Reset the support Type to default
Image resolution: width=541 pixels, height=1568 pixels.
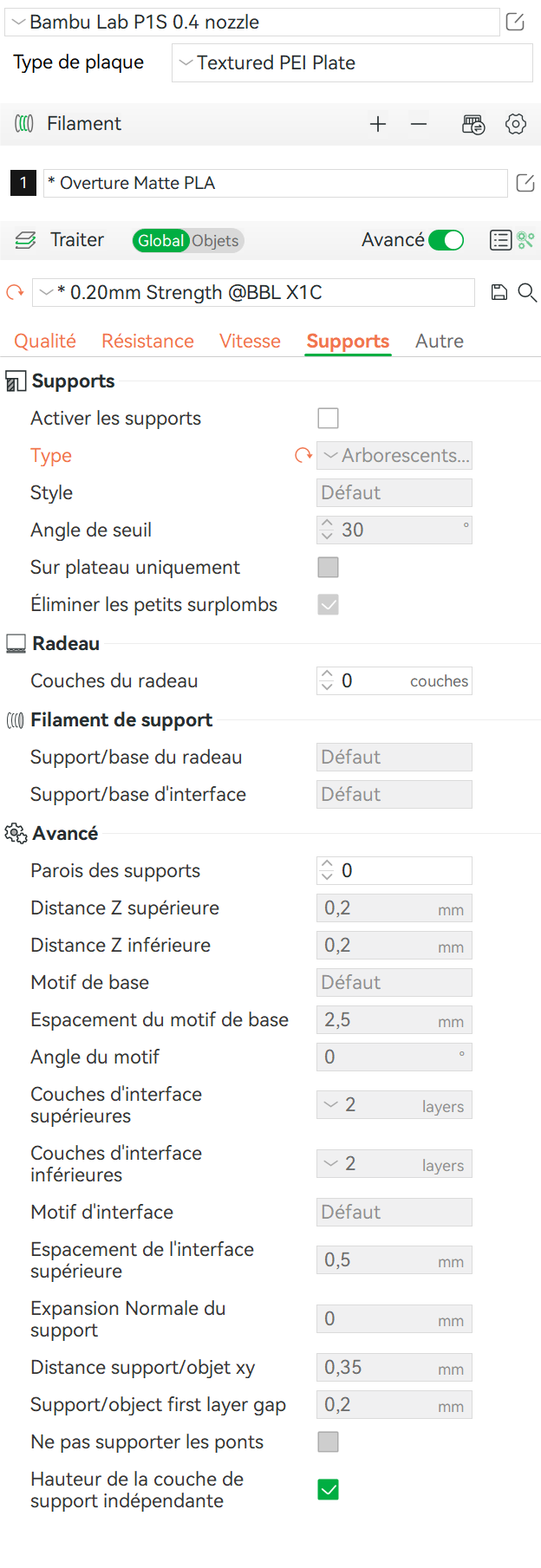303,455
